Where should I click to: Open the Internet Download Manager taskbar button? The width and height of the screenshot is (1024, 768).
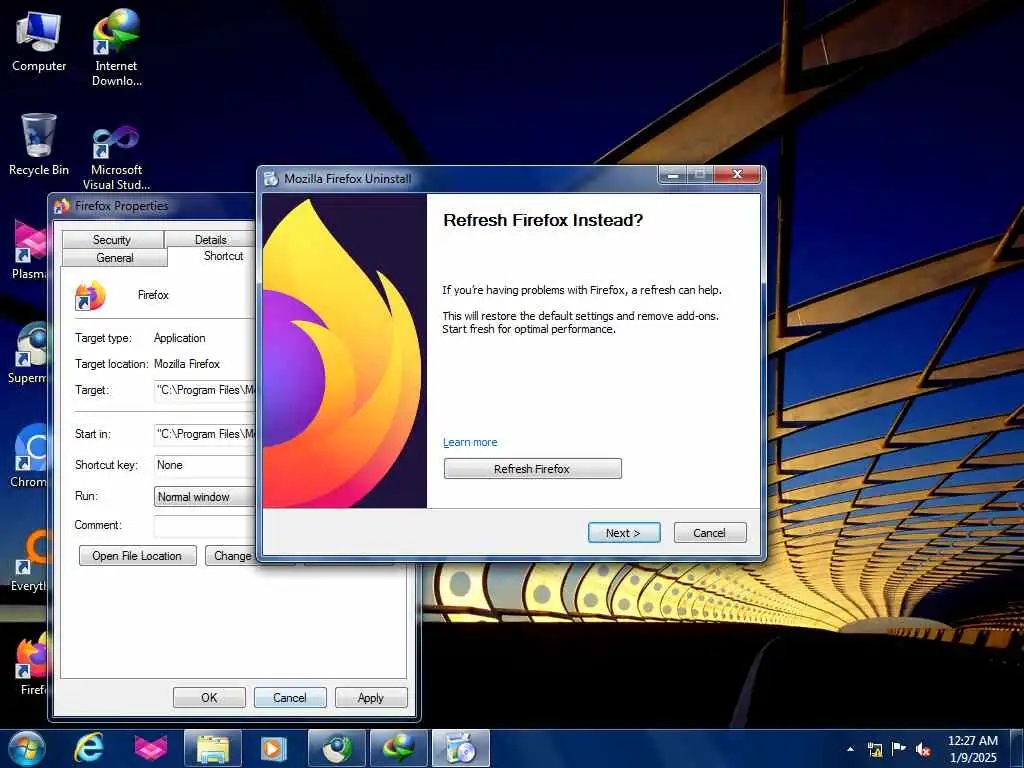[x=399, y=748]
